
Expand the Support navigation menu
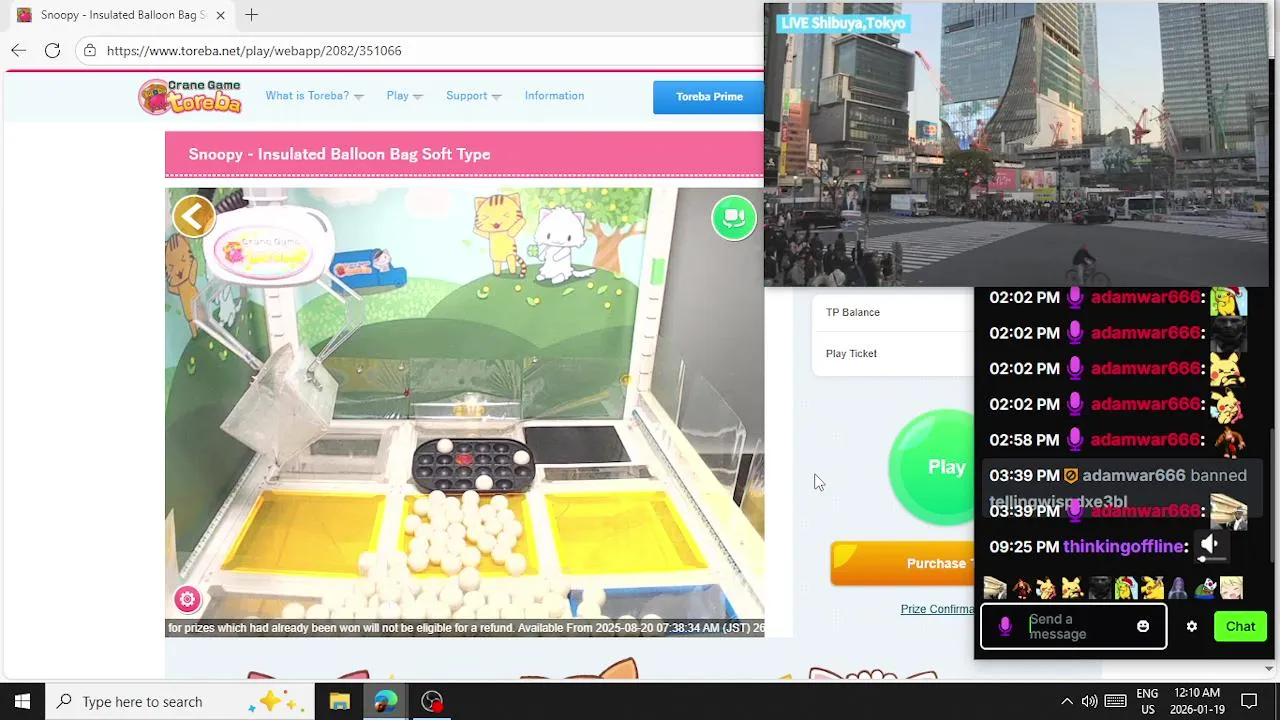tap(473, 96)
